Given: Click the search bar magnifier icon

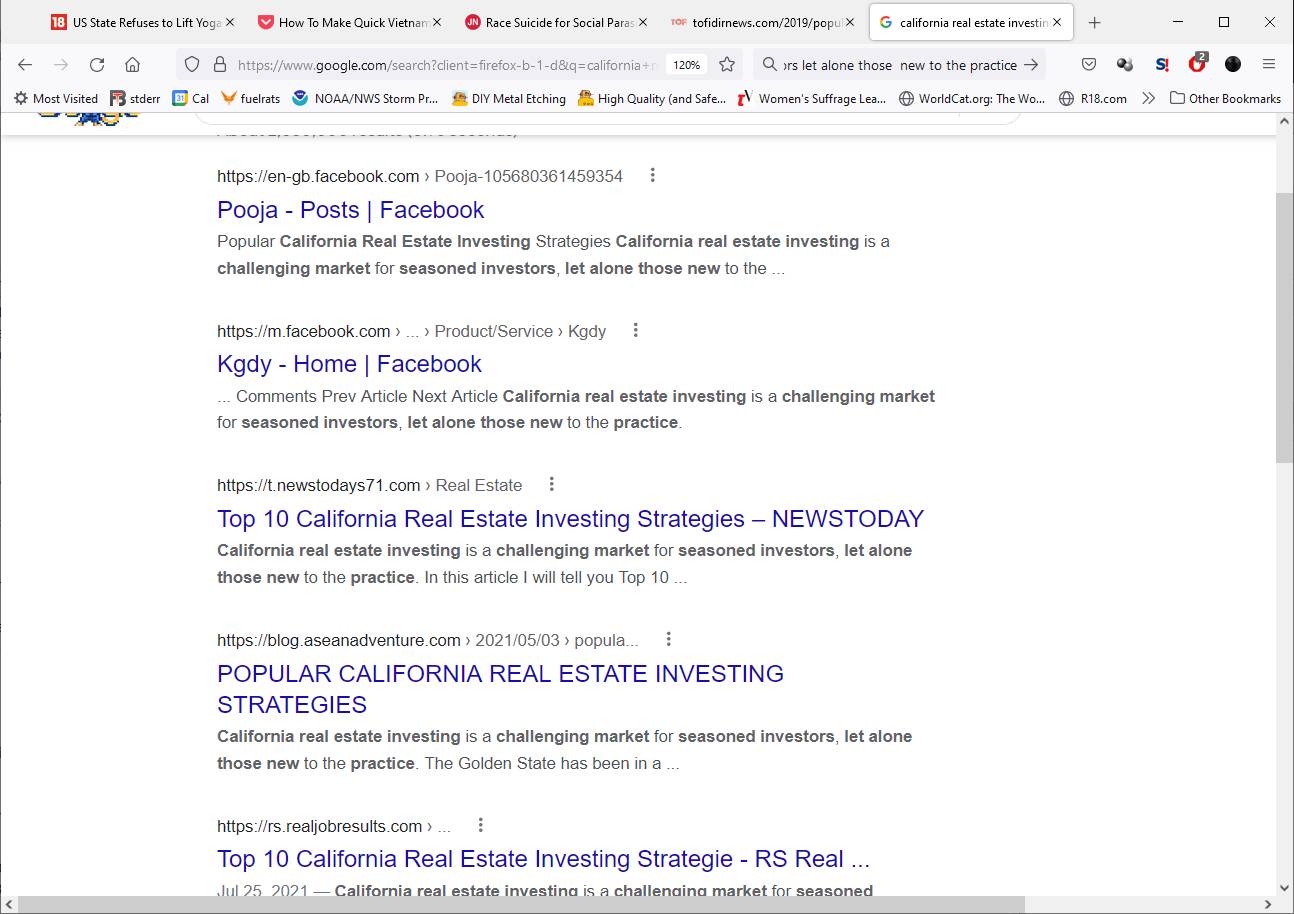Looking at the screenshot, I should click(x=769, y=65).
